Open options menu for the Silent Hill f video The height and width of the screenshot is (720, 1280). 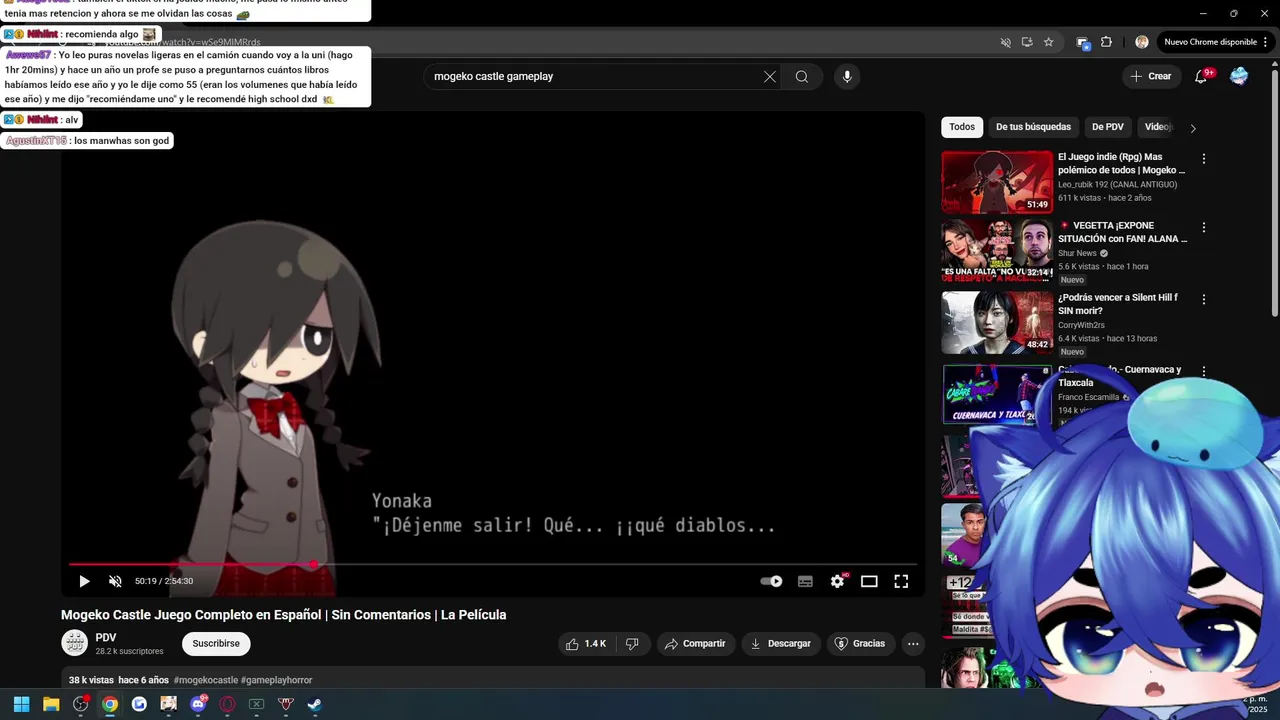pos(1204,299)
